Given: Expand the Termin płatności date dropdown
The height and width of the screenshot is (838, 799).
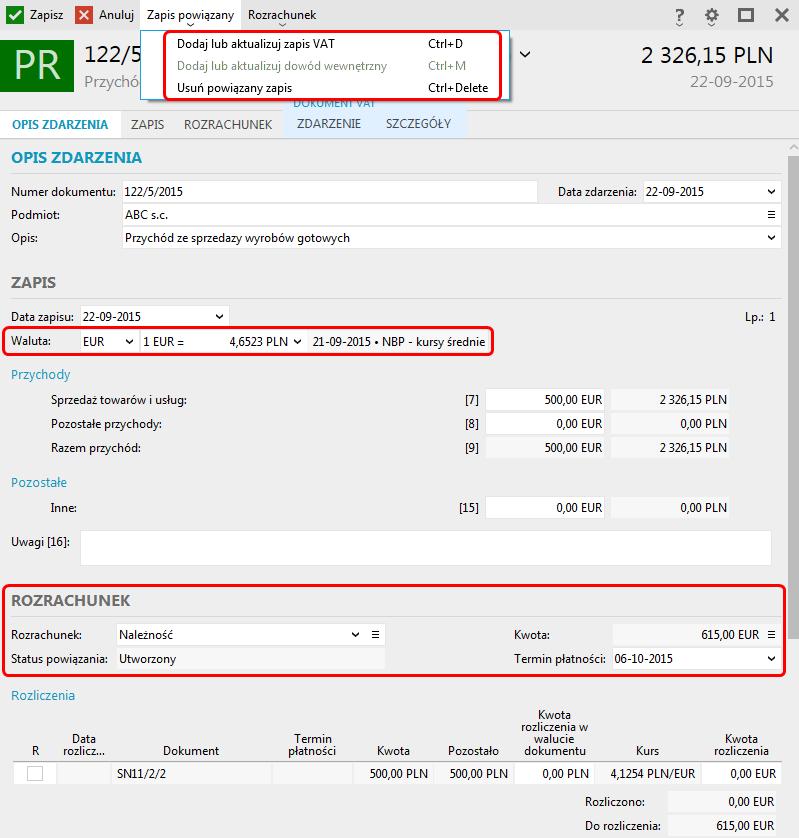Looking at the screenshot, I should (x=771, y=659).
